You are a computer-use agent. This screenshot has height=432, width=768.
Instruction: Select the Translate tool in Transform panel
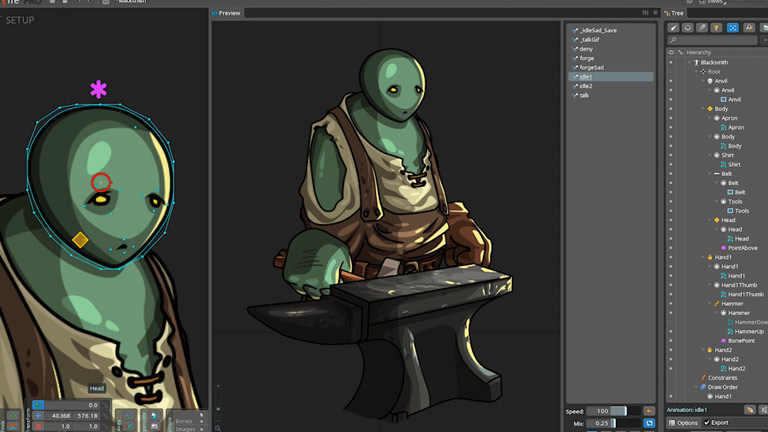(x=38, y=415)
